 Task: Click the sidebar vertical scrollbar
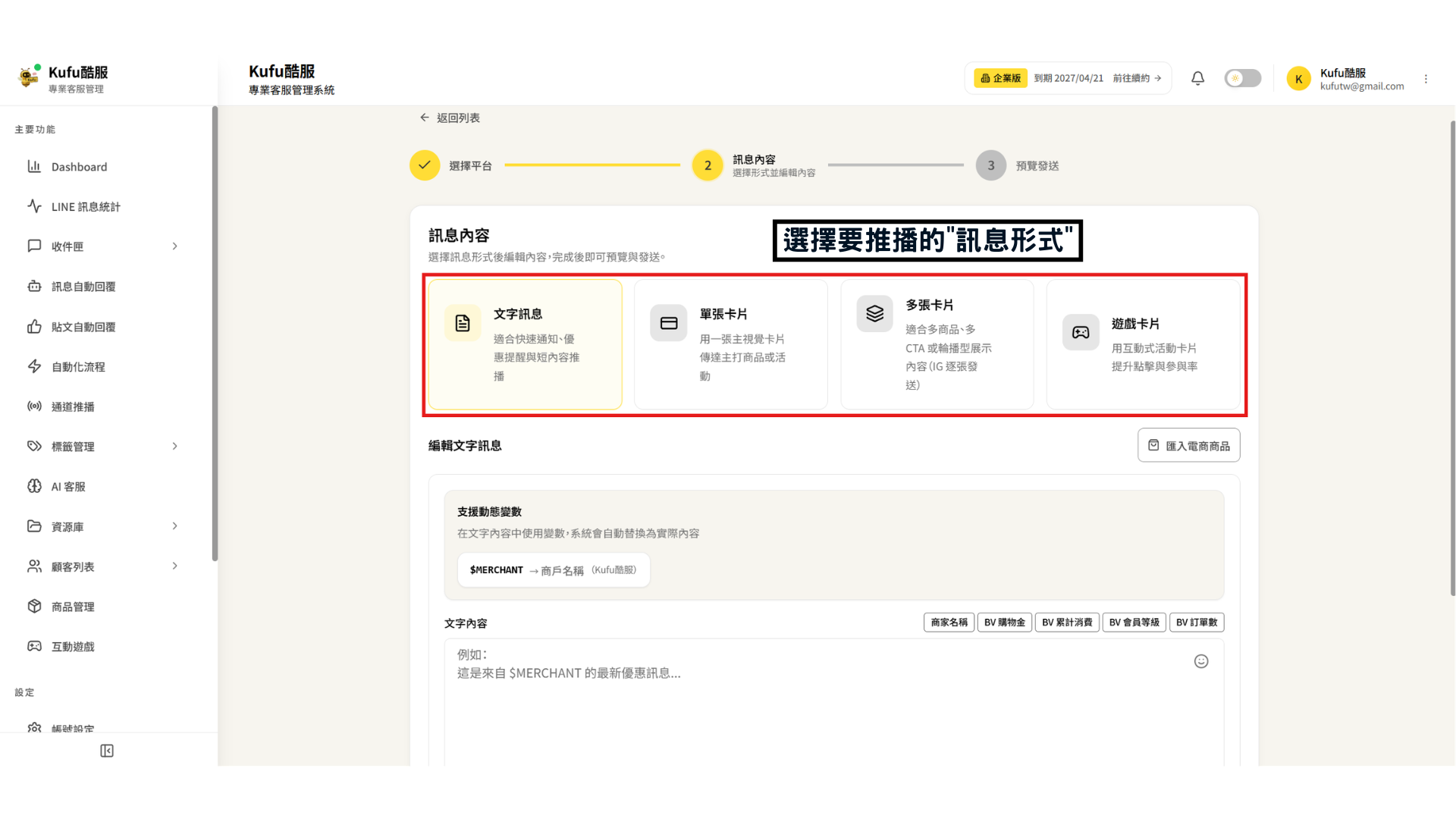click(x=215, y=334)
